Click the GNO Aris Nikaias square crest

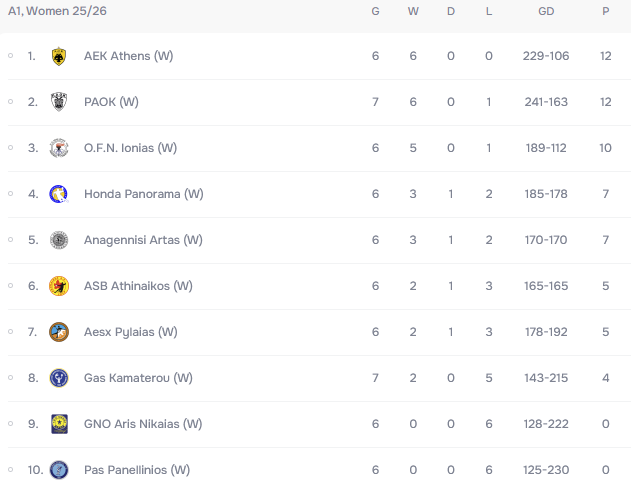[59, 424]
